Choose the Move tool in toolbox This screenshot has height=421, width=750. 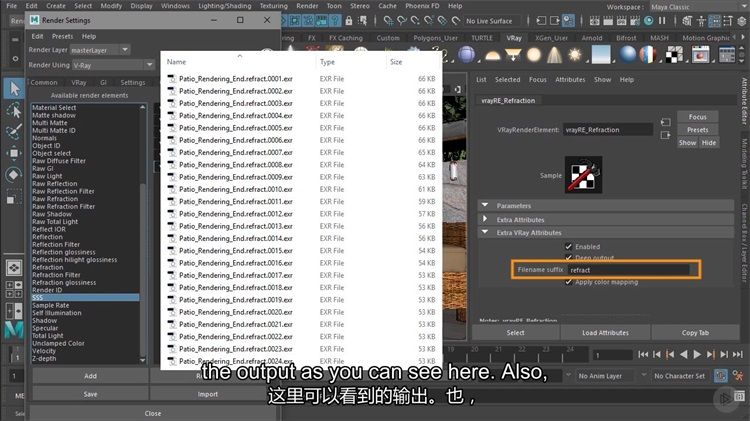click(14, 153)
